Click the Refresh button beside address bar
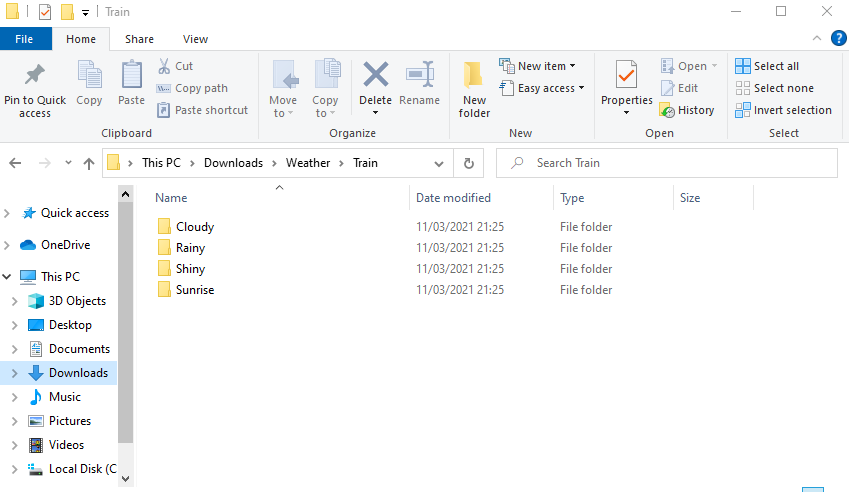The image size is (849, 492). tap(468, 163)
